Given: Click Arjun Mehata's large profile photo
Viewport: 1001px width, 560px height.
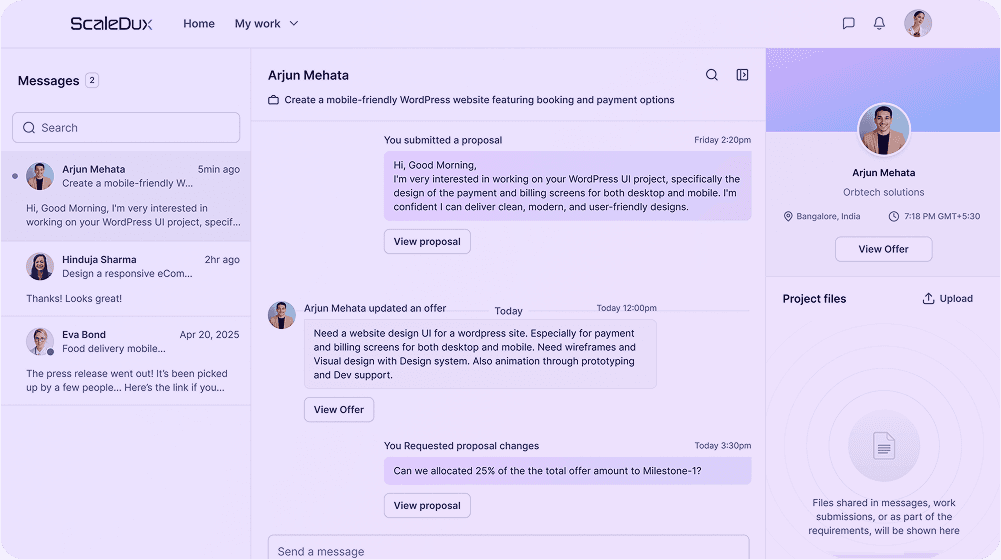Looking at the screenshot, I should [x=884, y=130].
